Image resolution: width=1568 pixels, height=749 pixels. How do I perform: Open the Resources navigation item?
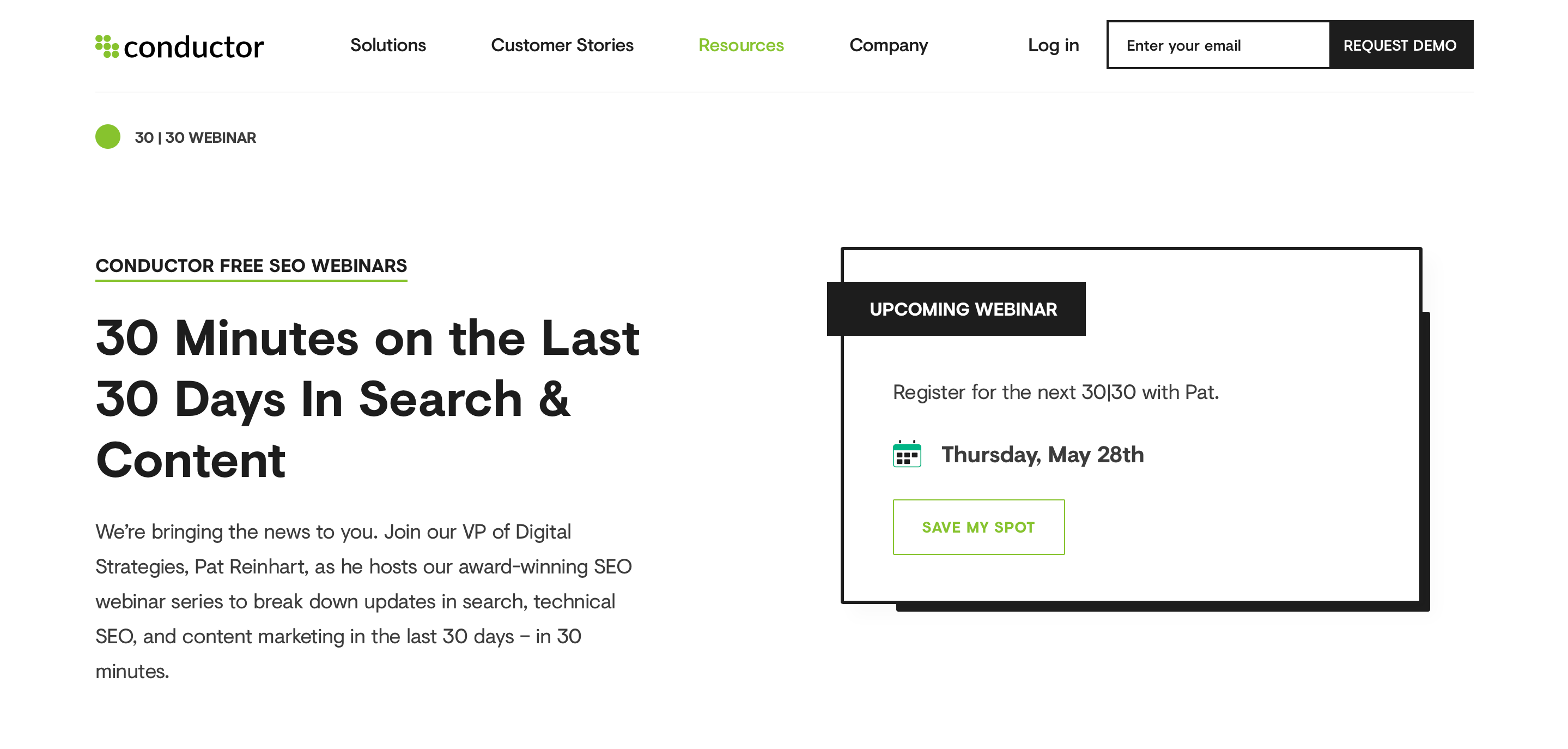coord(741,45)
